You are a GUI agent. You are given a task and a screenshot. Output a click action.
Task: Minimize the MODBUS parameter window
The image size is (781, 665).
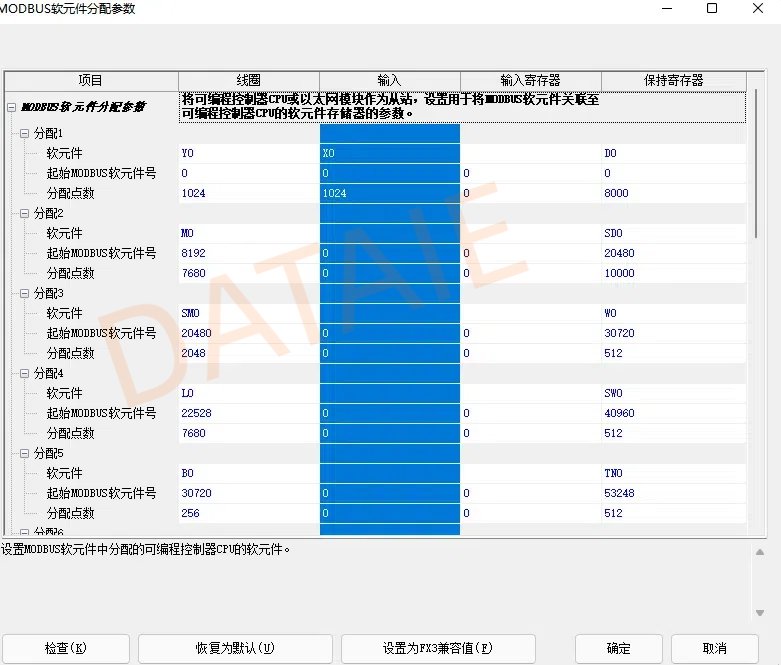click(667, 8)
